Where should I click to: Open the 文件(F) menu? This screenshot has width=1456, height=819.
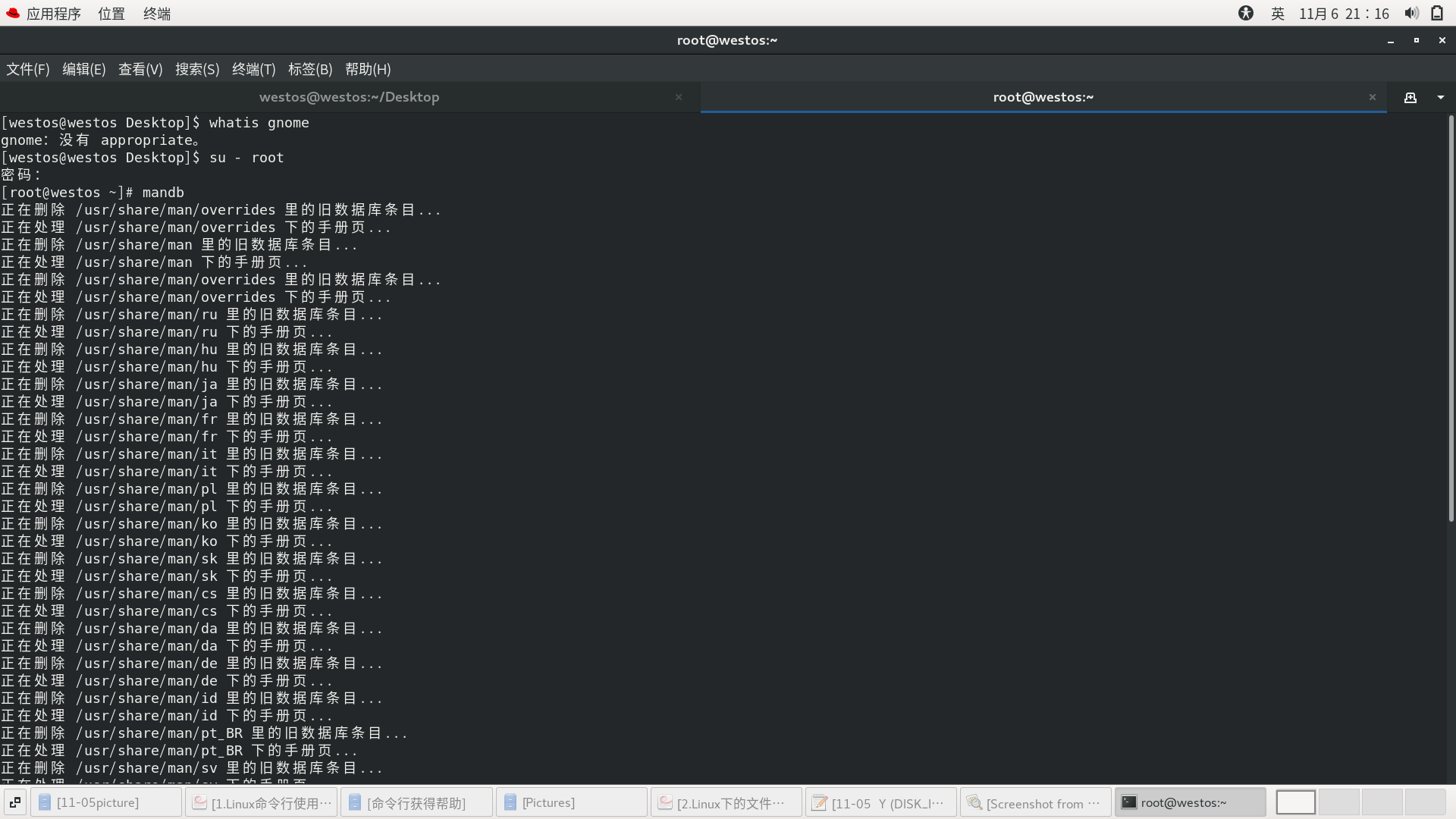coord(28,69)
